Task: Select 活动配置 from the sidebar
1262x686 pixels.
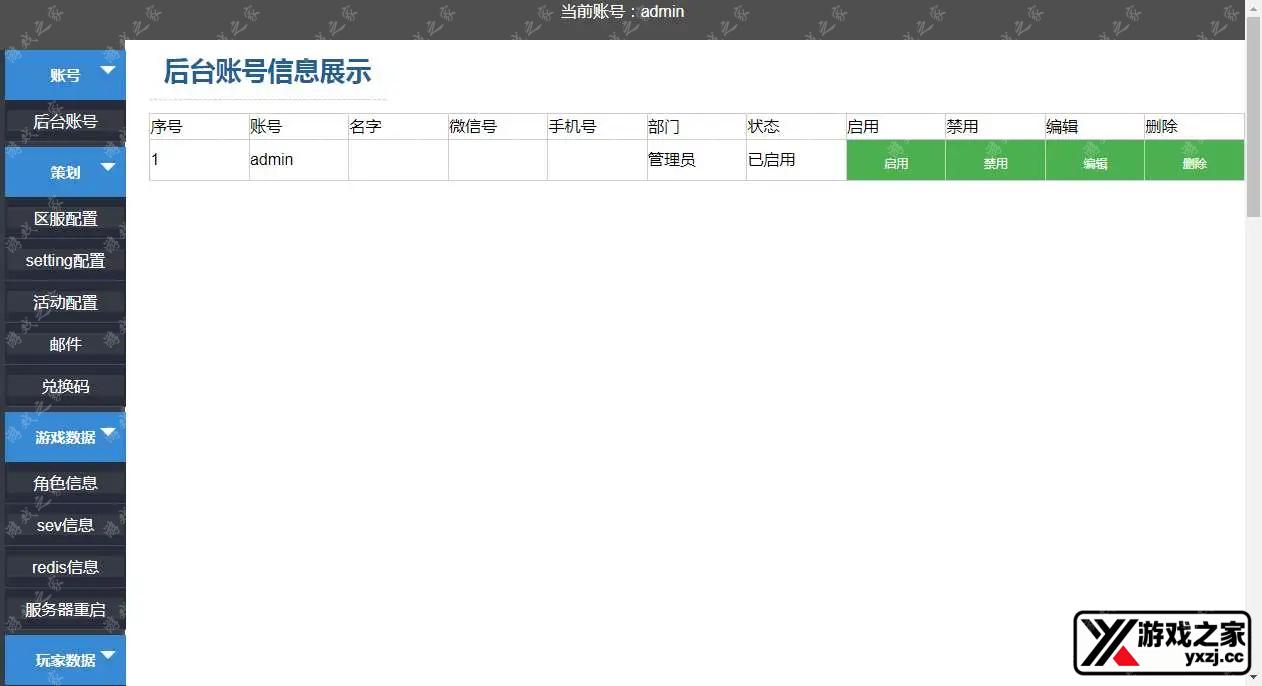Action: 66,303
